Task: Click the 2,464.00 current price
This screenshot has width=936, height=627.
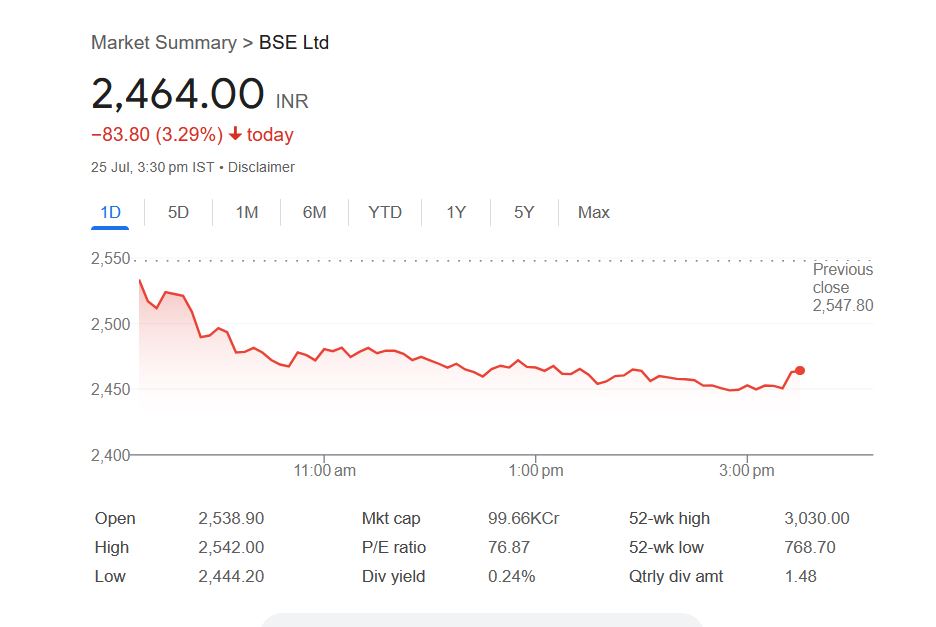Action: click(178, 94)
